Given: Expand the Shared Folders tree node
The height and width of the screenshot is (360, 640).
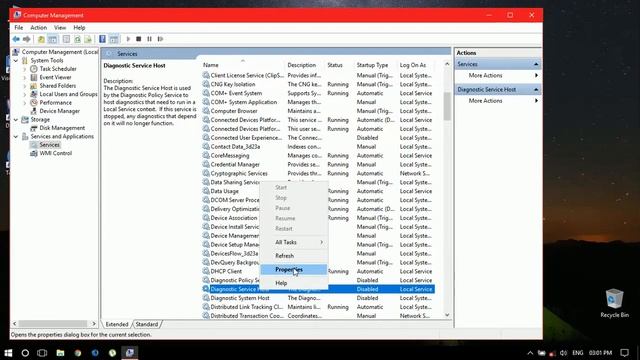Looking at the screenshot, I should click(x=24, y=86).
